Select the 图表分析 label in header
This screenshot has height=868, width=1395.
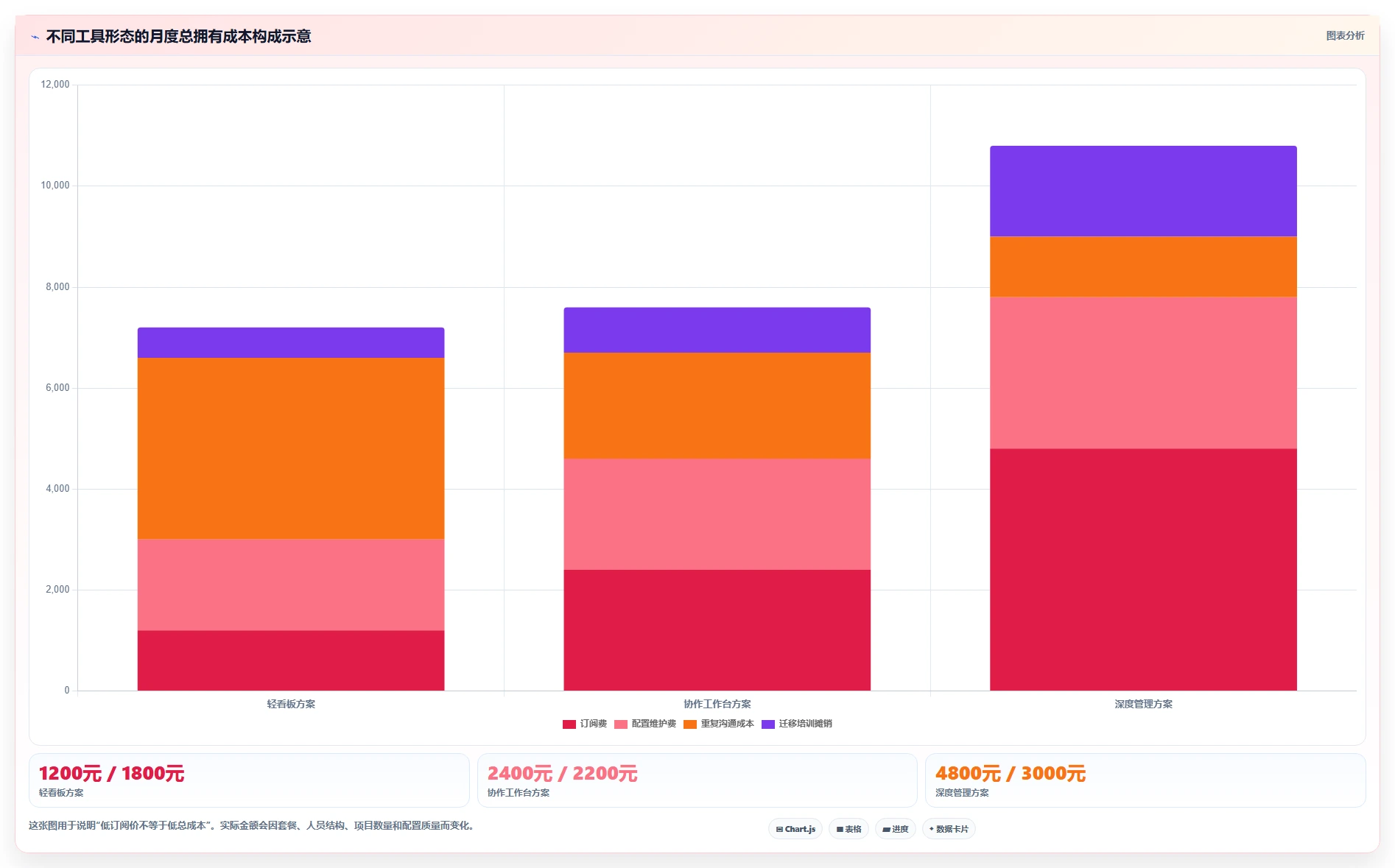coord(1345,35)
